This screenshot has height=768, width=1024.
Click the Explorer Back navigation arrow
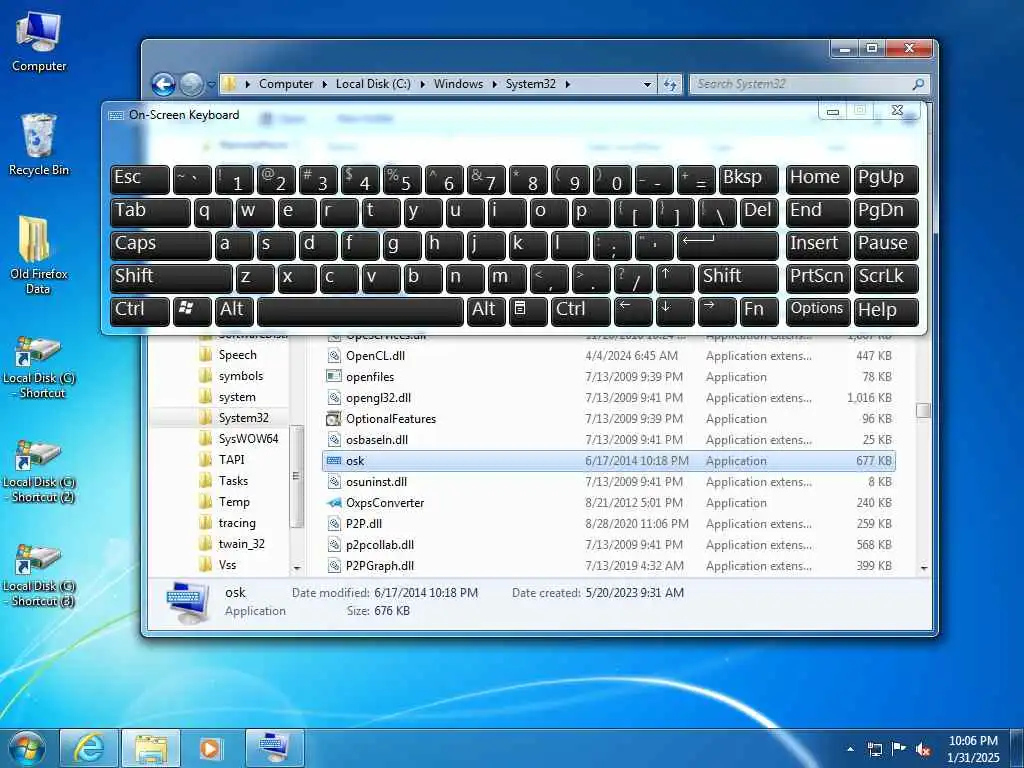click(x=163, y=84)
